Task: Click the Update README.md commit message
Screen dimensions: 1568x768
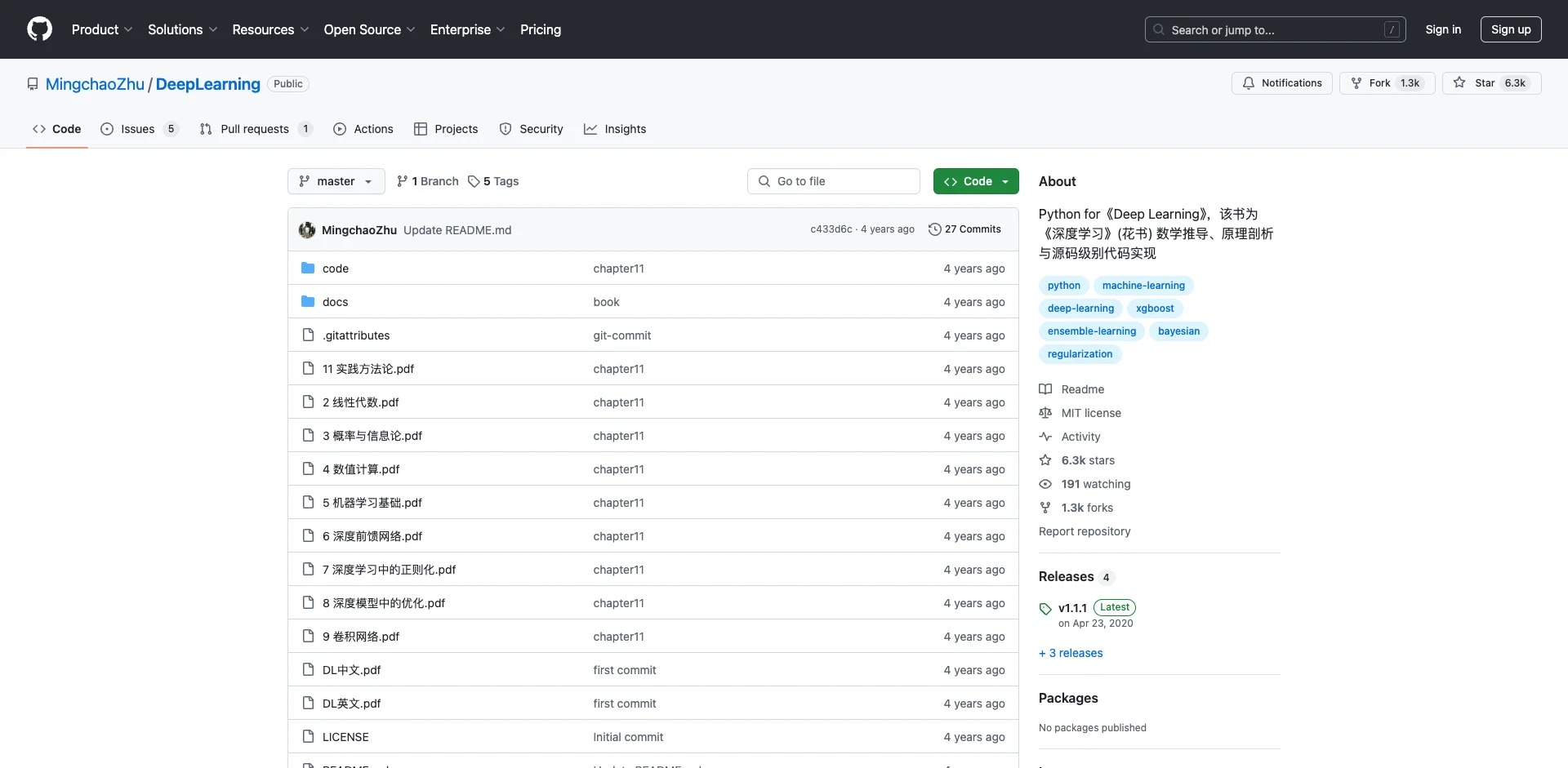Action: click(x=457, y=230)
